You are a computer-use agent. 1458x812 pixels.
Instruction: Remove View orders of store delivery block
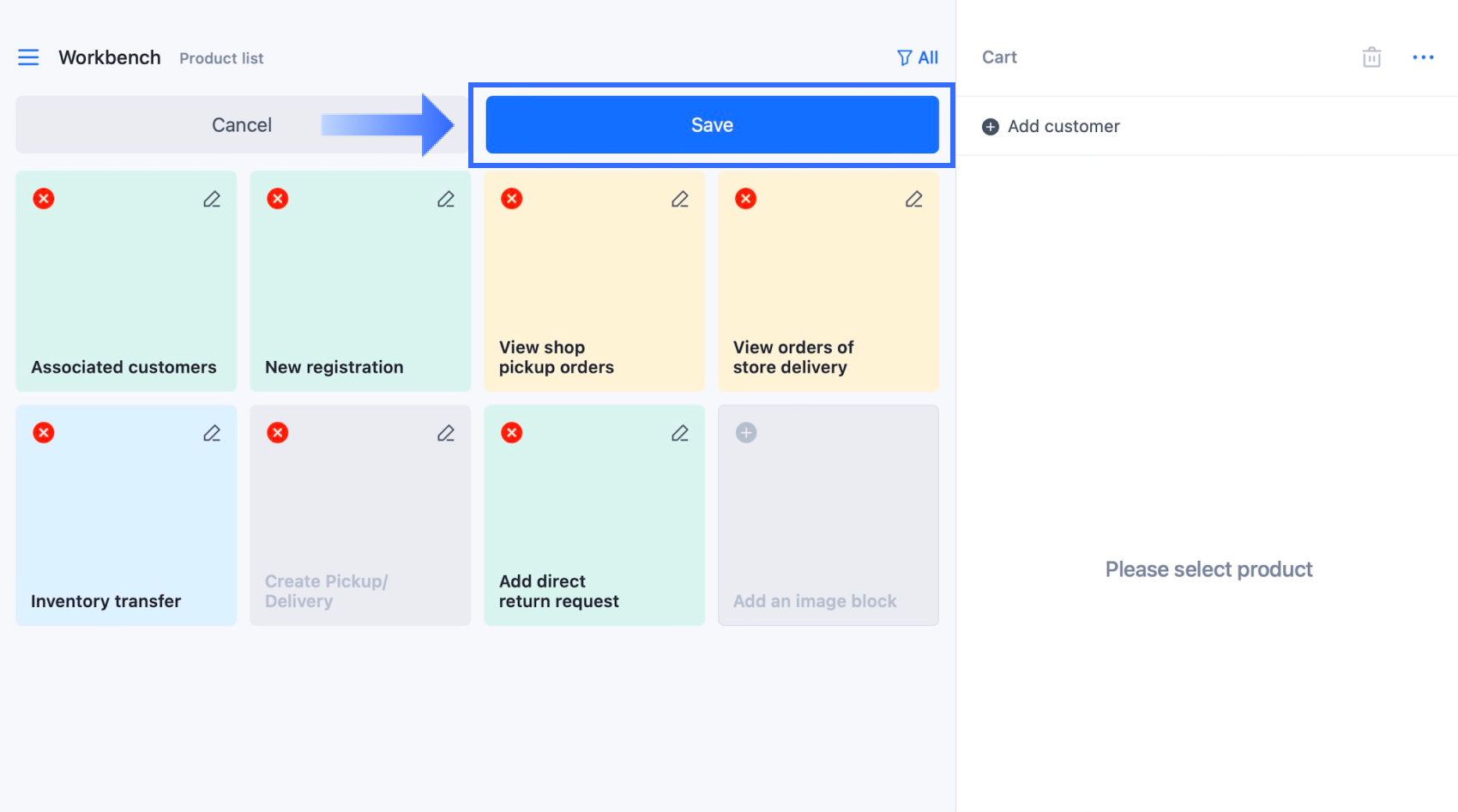click(x=746, y=199)
